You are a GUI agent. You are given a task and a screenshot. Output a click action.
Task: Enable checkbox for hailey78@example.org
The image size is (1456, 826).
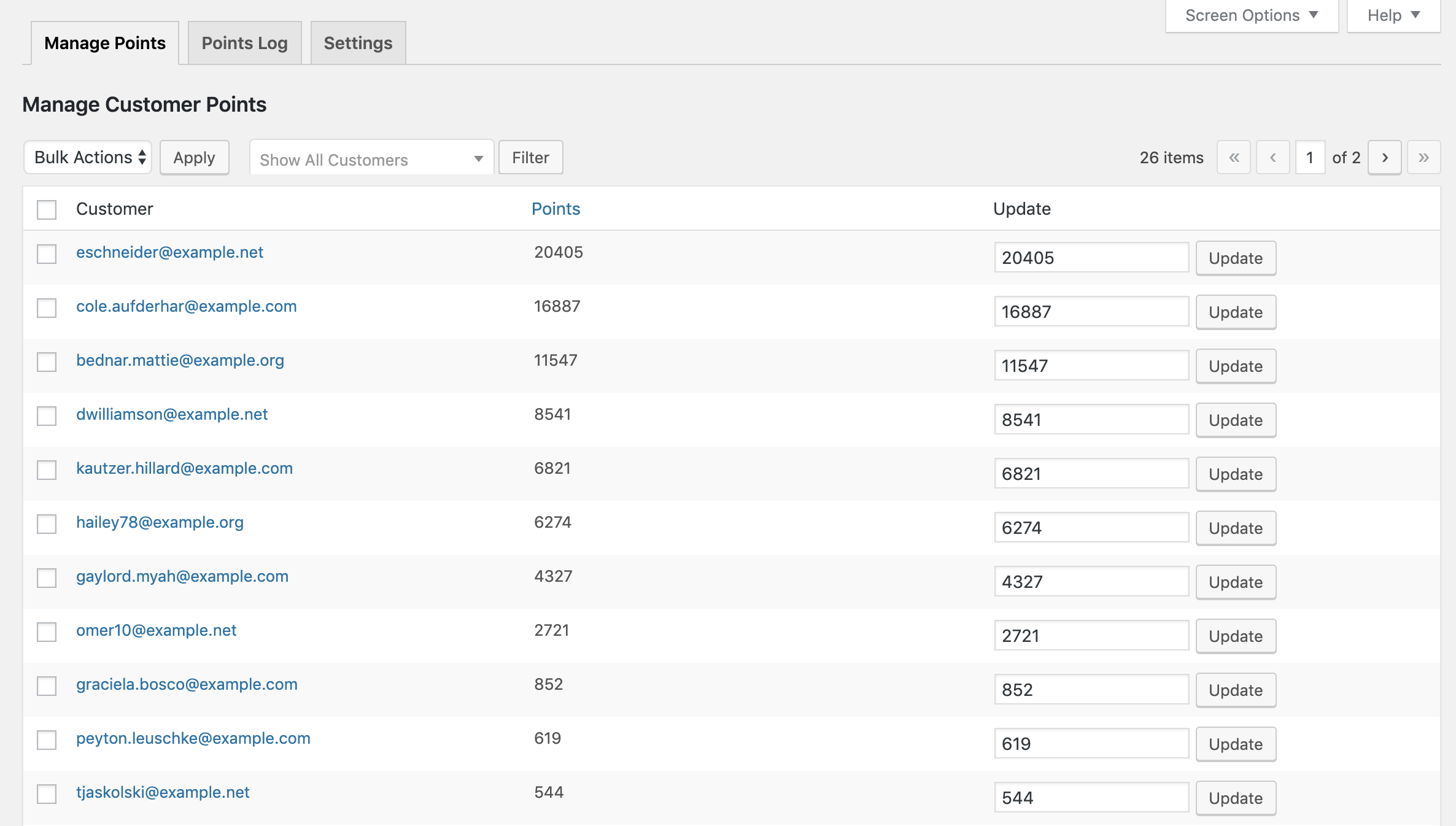click(47, 523)
